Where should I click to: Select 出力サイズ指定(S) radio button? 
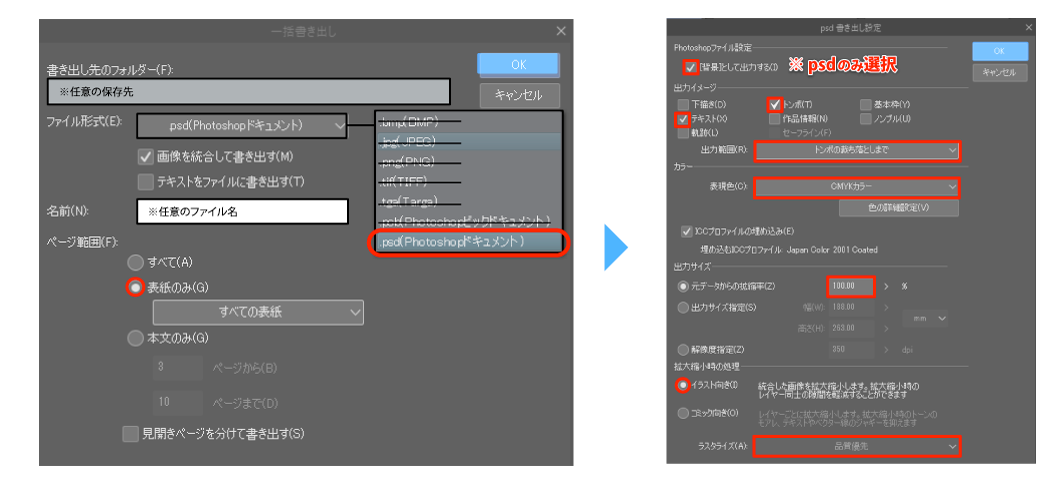[x=683, y=308]
